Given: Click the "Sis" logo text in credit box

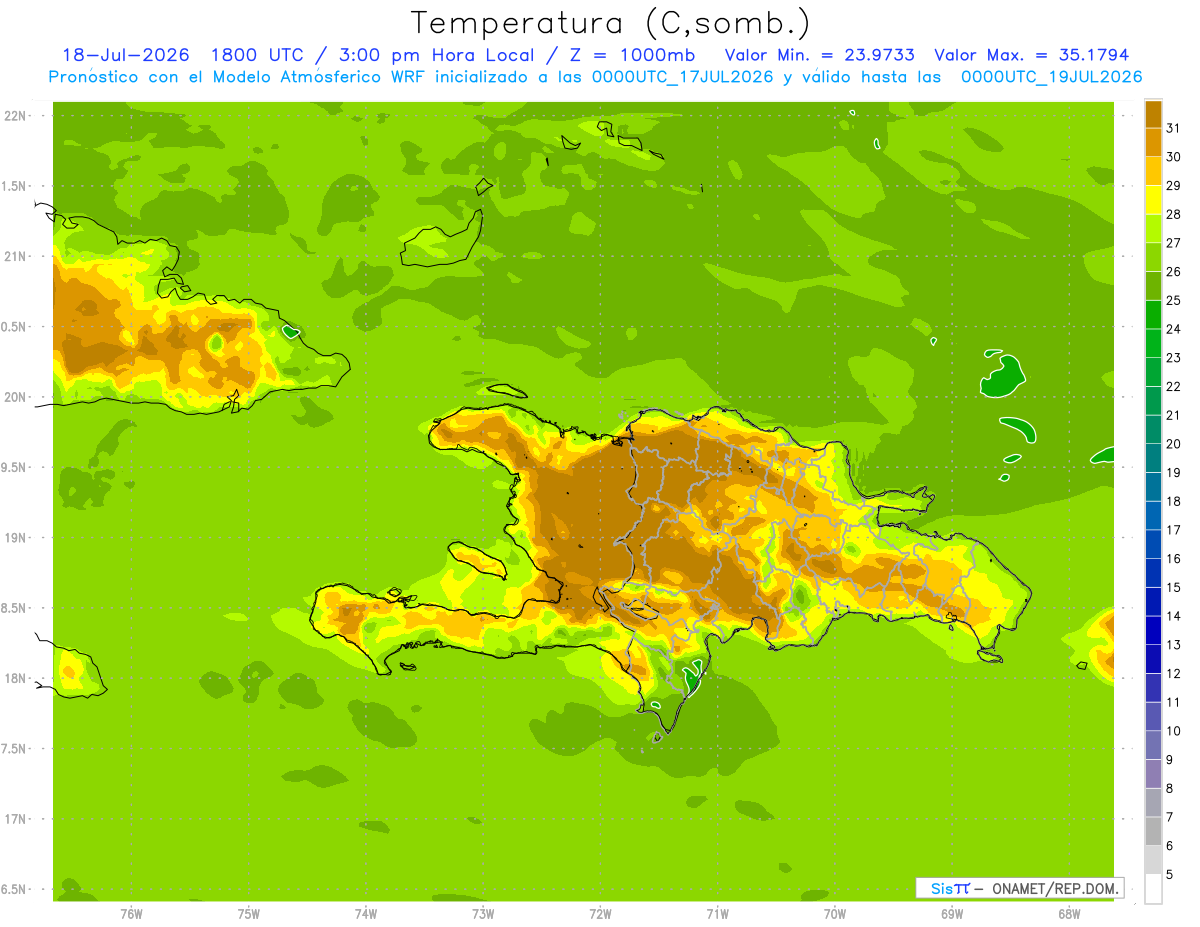Looking at the screenshot, I should coord(940,888).
